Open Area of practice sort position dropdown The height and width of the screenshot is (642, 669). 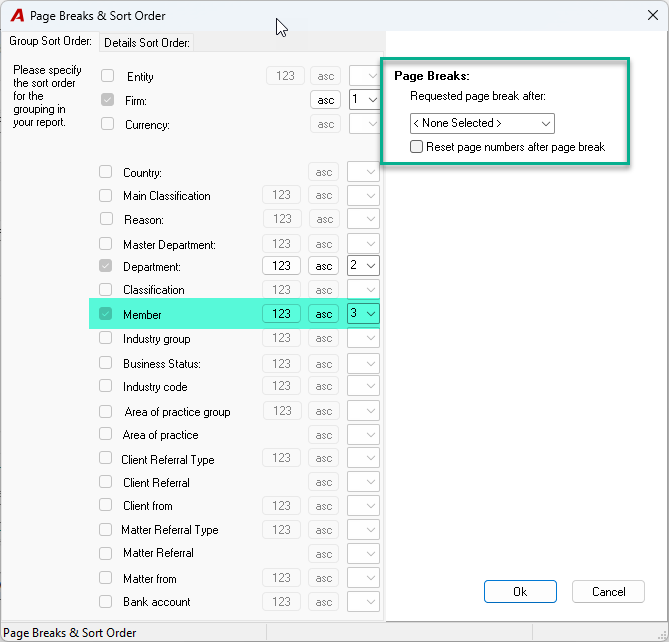pos(363,435)
